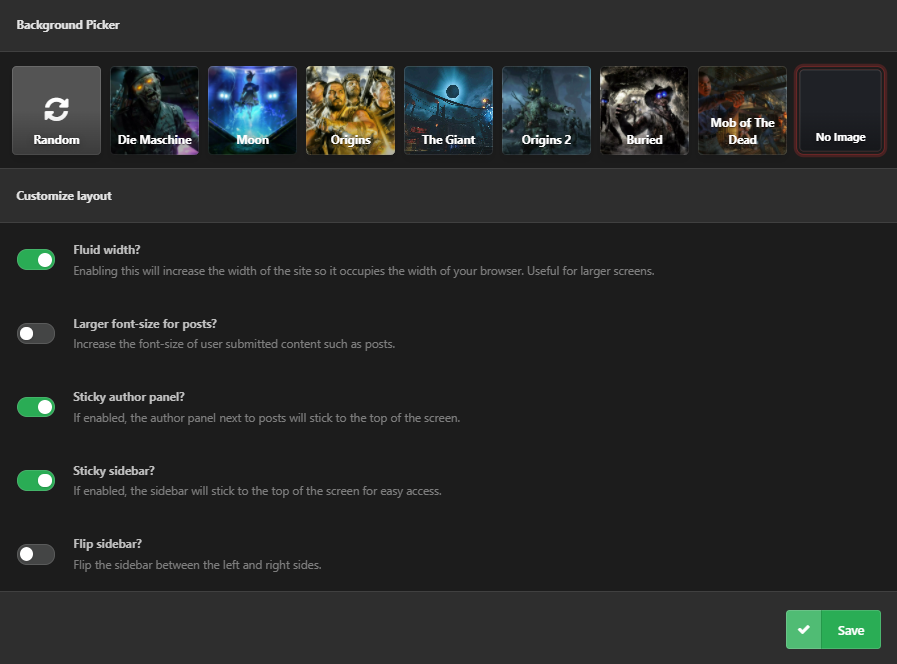Select the Die Maschine background thumbnail
This screenshot has width=897, height=664.
pyautogui.click(x=154, y=110)
